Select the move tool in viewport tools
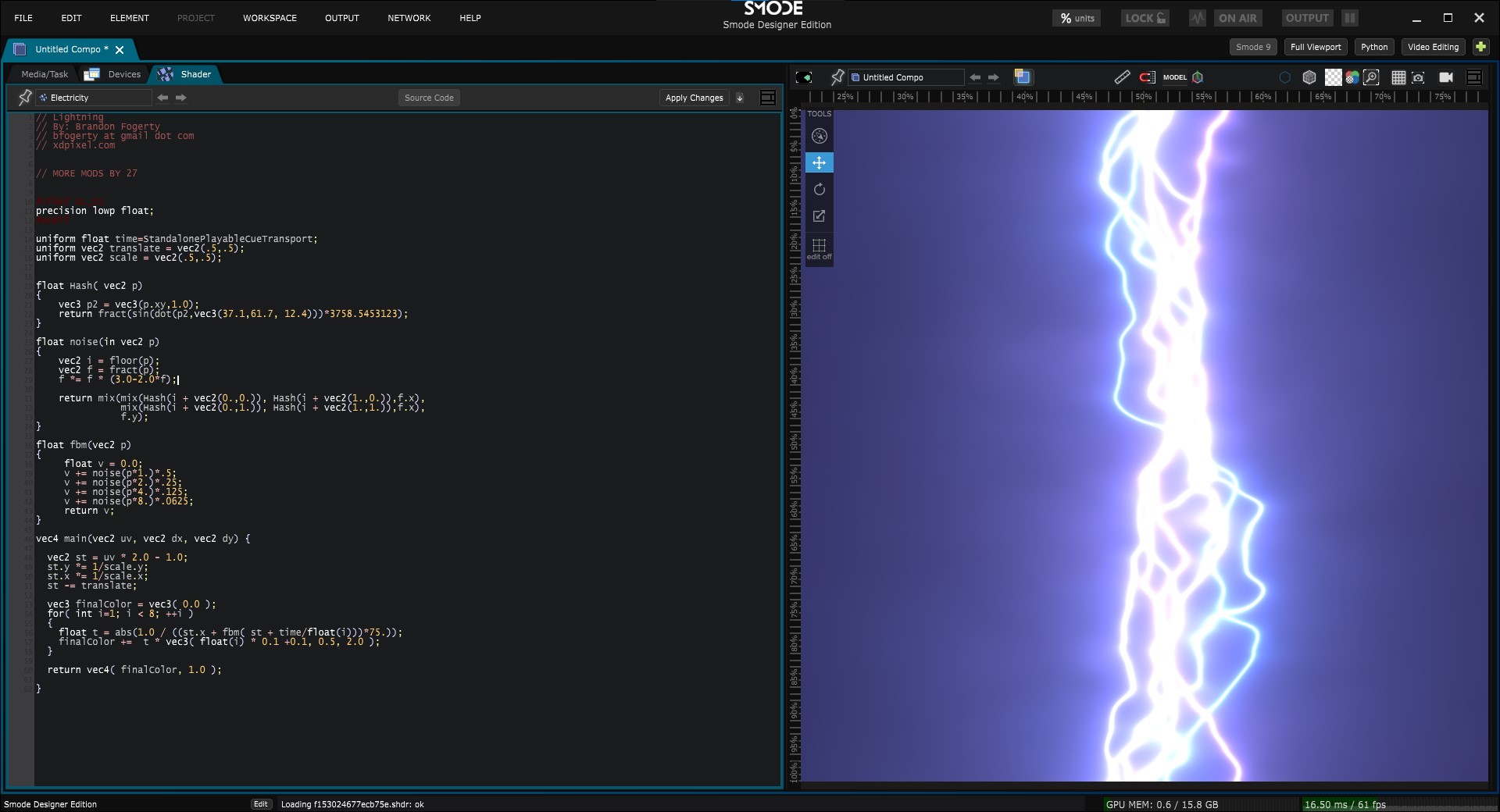 coord(819,162)
